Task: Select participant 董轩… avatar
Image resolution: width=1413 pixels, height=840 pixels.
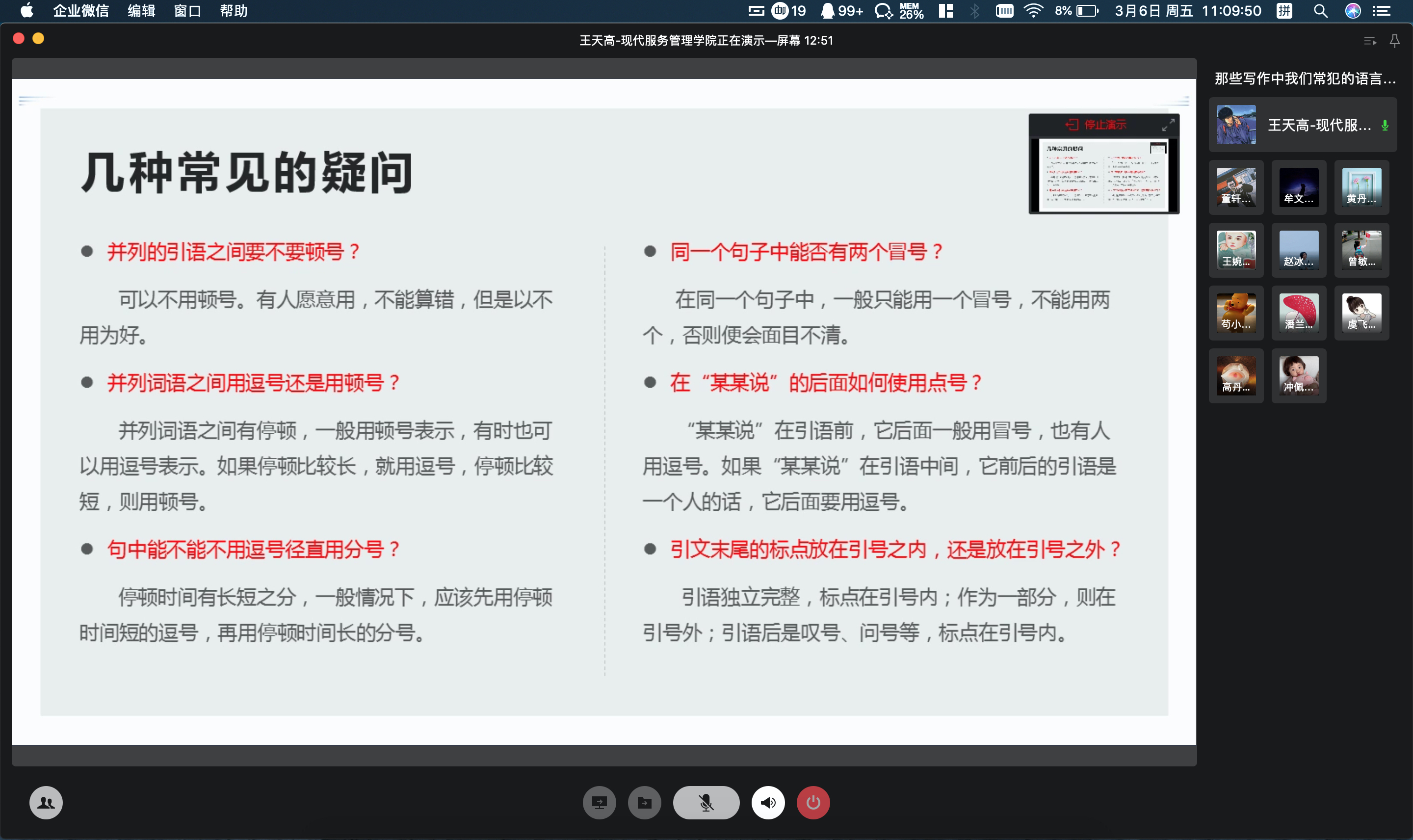Action: (x=1236, y=187)
